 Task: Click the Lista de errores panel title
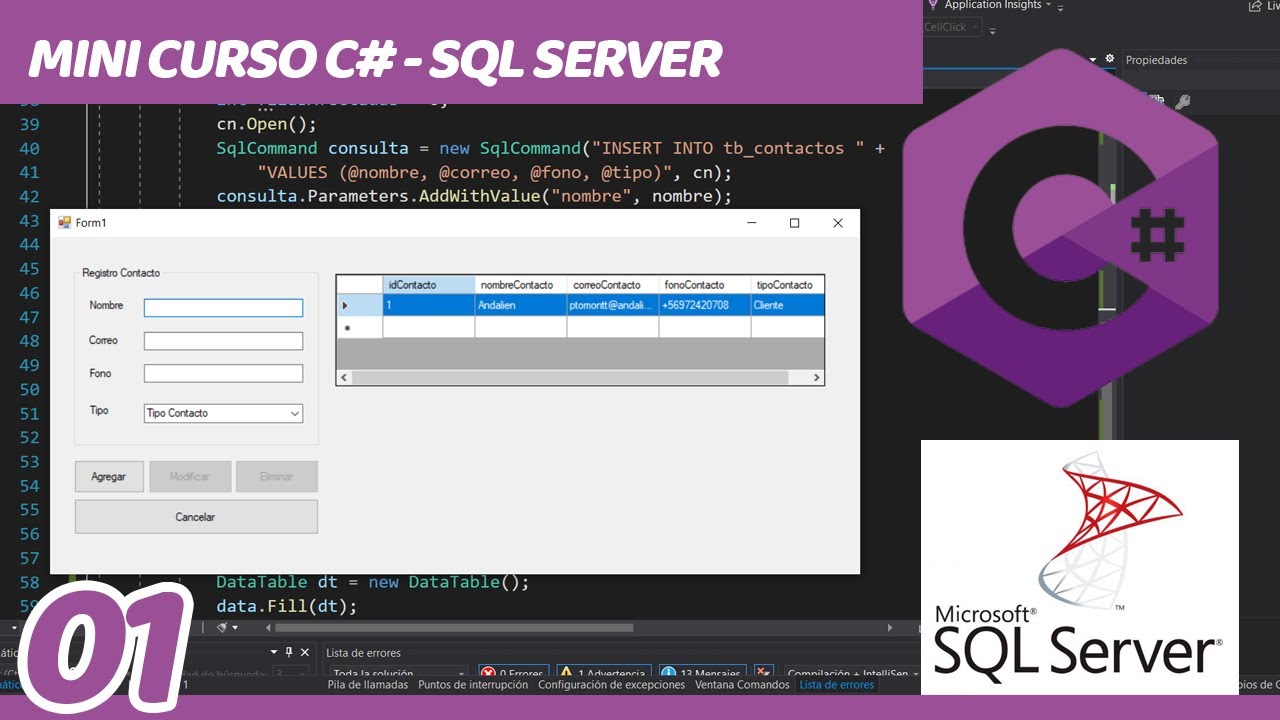[363, 653]
